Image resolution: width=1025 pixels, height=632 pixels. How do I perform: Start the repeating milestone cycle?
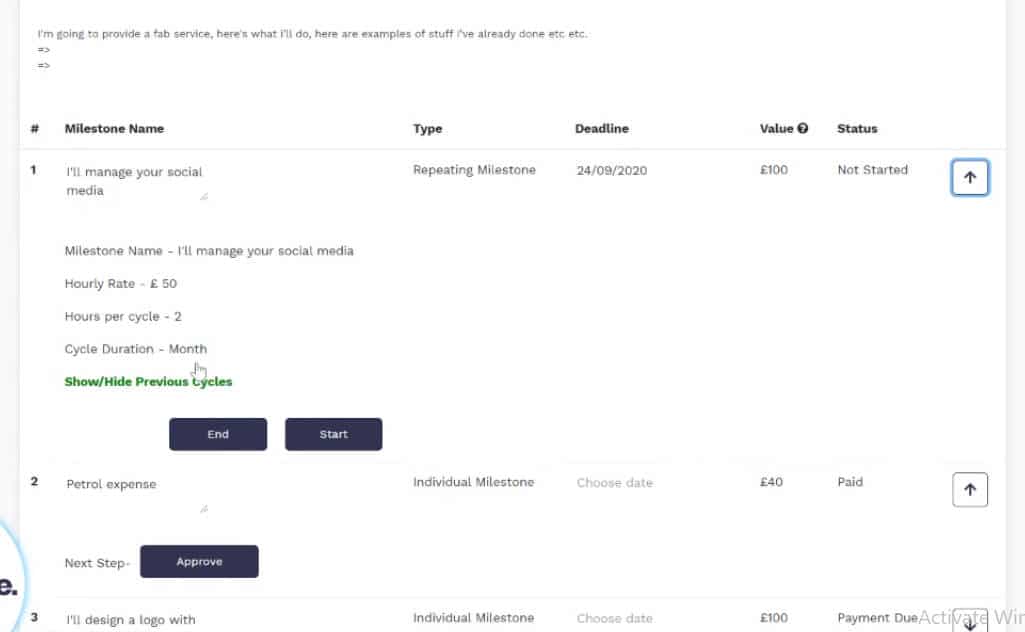(333, 434)
